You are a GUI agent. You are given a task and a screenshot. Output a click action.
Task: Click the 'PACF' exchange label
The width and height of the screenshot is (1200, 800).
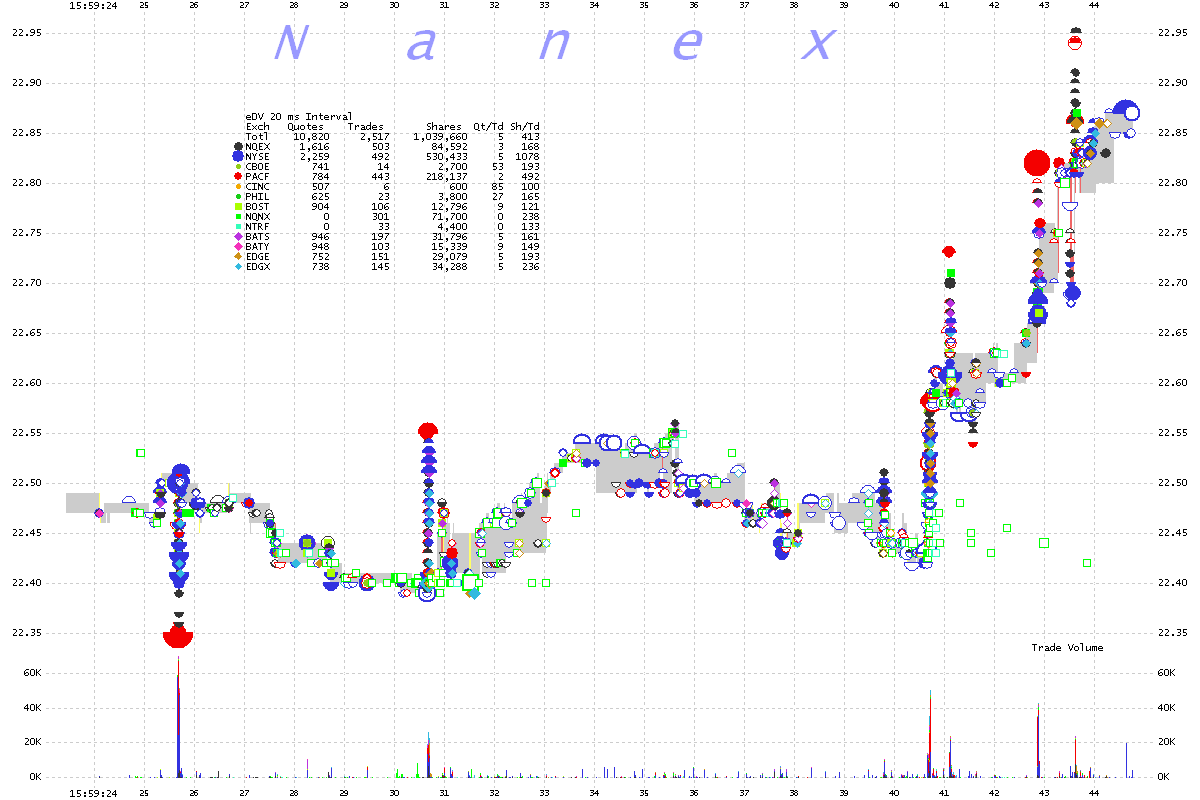[257, 176]
